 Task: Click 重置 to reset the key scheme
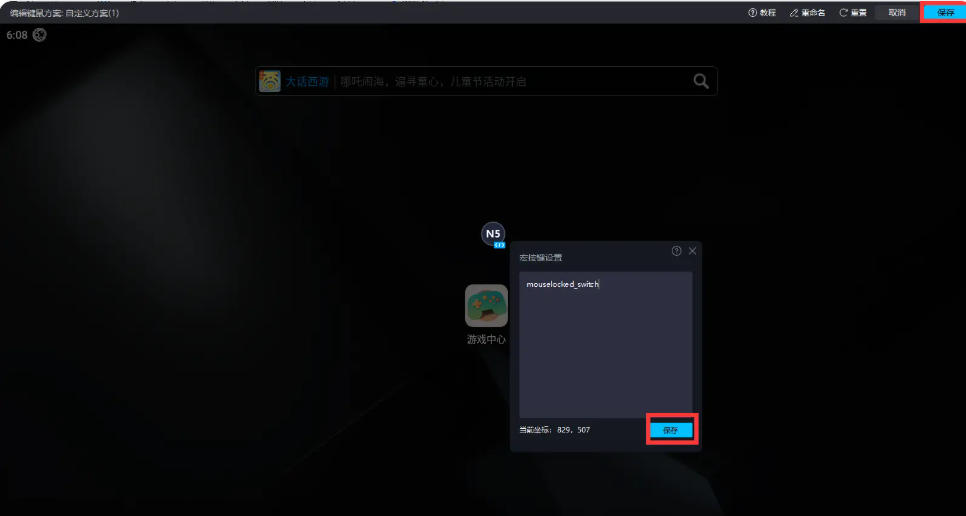[853, 12]
